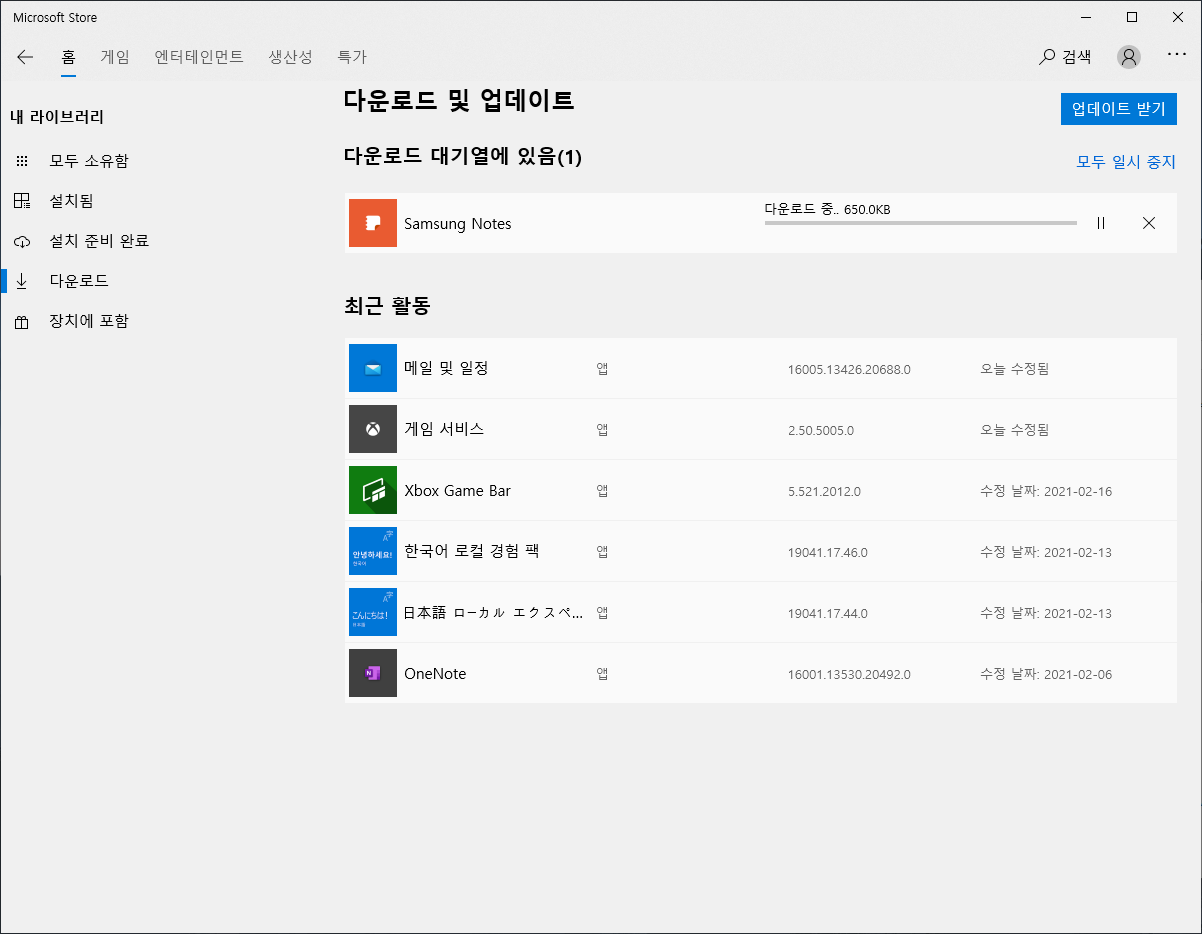This screenshot has width=1202, height=934.
Task: Select 설치 준비 완료 in the sidebar
Action: pos(99,241)
